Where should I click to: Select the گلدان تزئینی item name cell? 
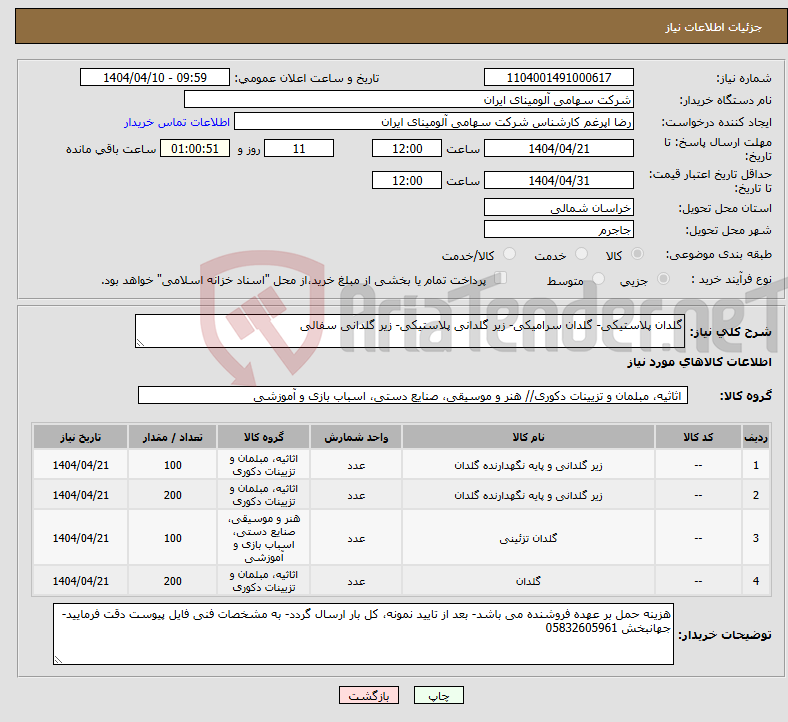[x=528, y=538]
